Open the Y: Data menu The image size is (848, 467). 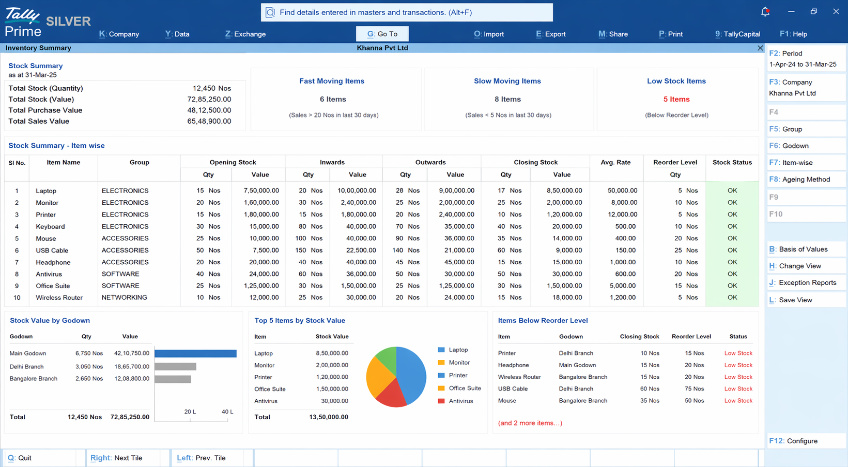pos(177,34)
